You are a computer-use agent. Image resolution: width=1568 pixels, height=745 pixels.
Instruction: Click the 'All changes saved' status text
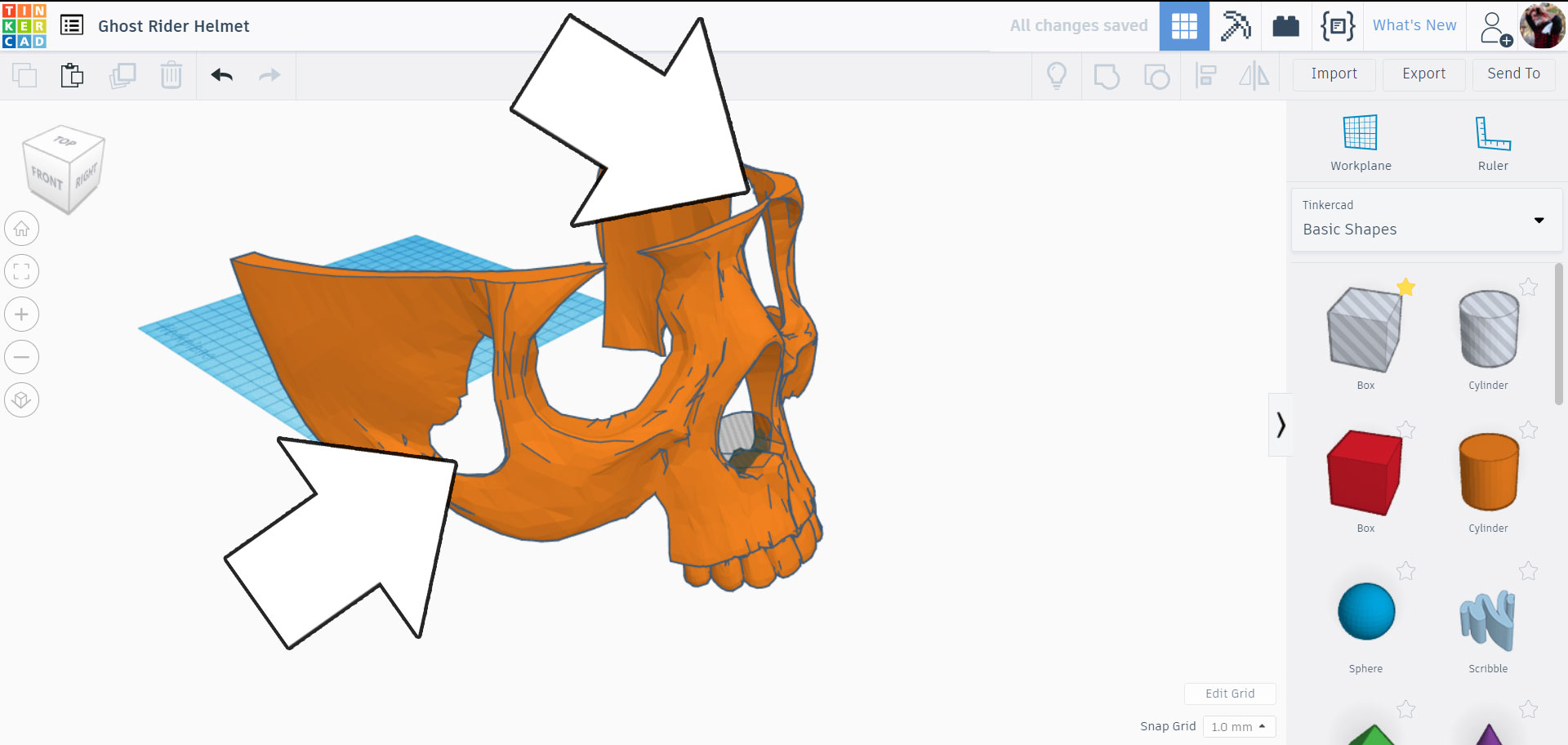1079,25
